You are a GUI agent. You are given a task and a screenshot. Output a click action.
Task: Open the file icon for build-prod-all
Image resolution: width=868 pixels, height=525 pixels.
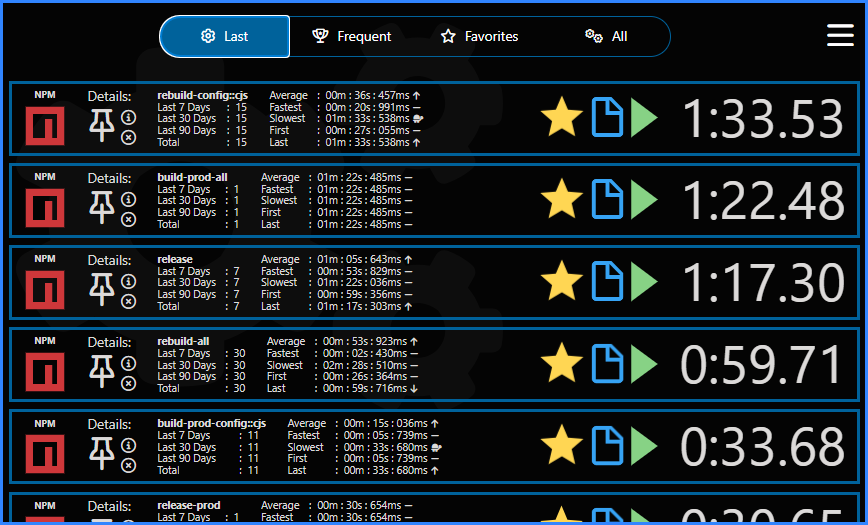point(607,200)
